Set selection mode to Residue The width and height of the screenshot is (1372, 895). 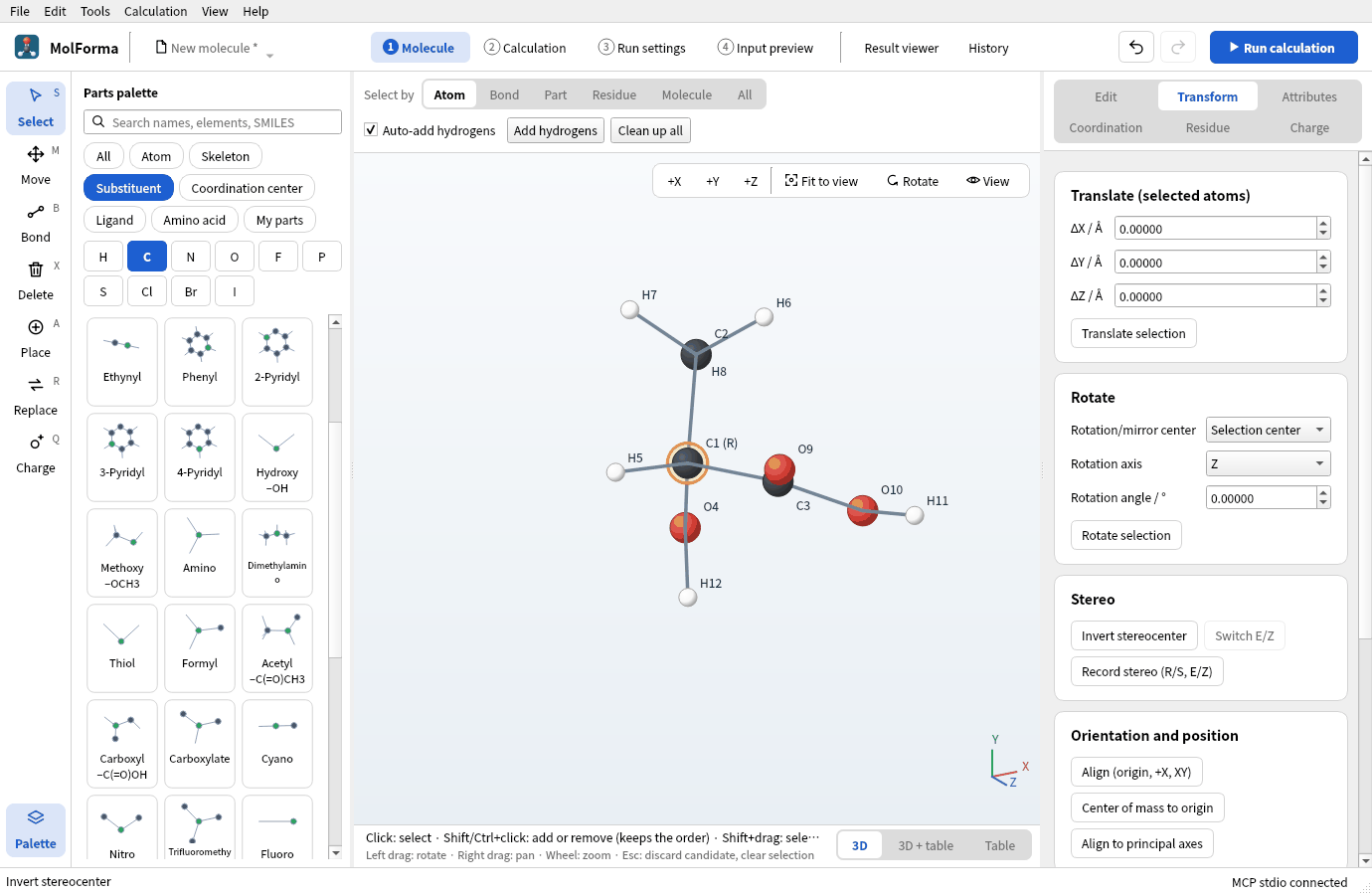pos(614,94)
